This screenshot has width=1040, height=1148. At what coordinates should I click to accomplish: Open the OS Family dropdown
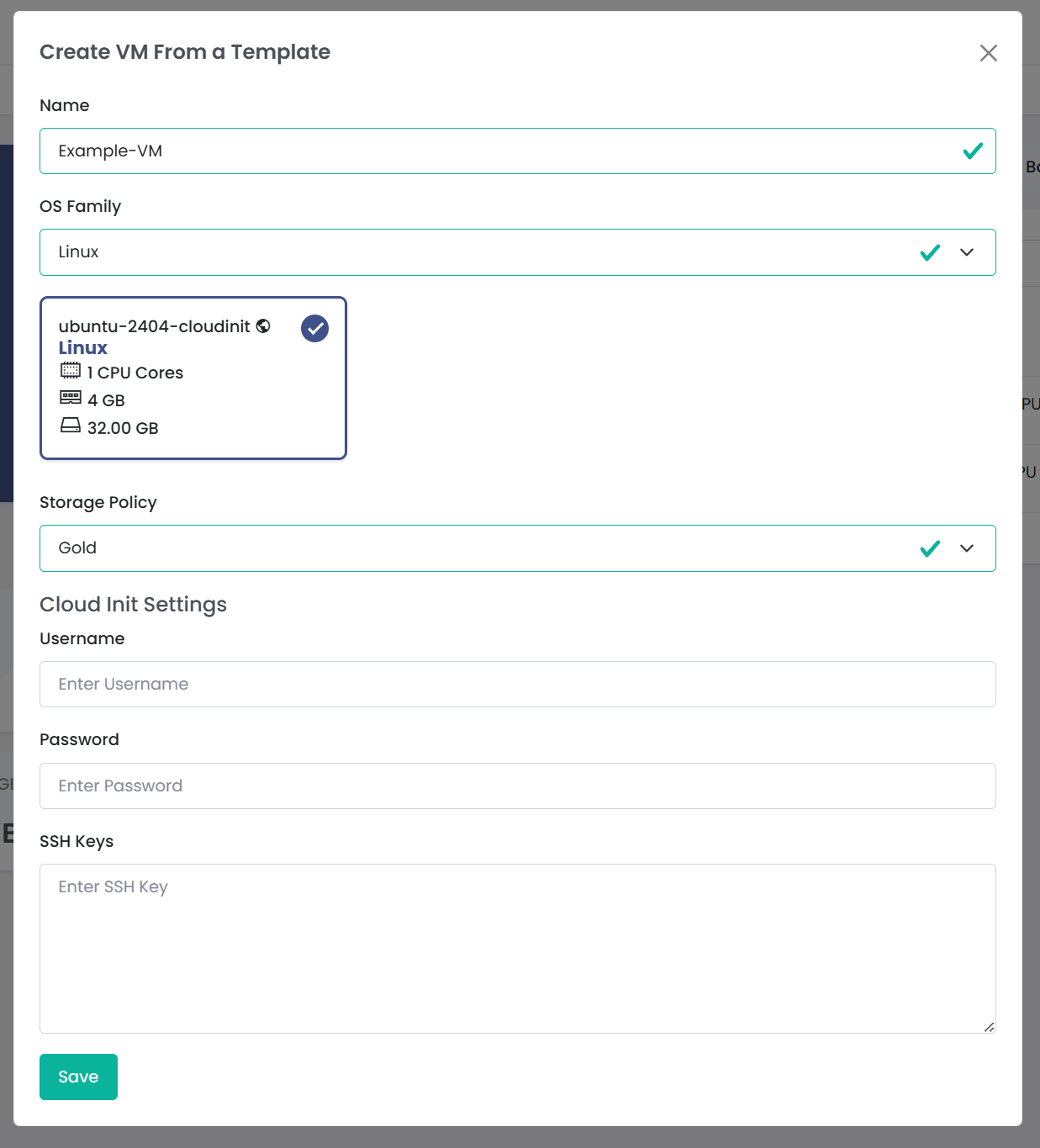[x=966, y=252]
